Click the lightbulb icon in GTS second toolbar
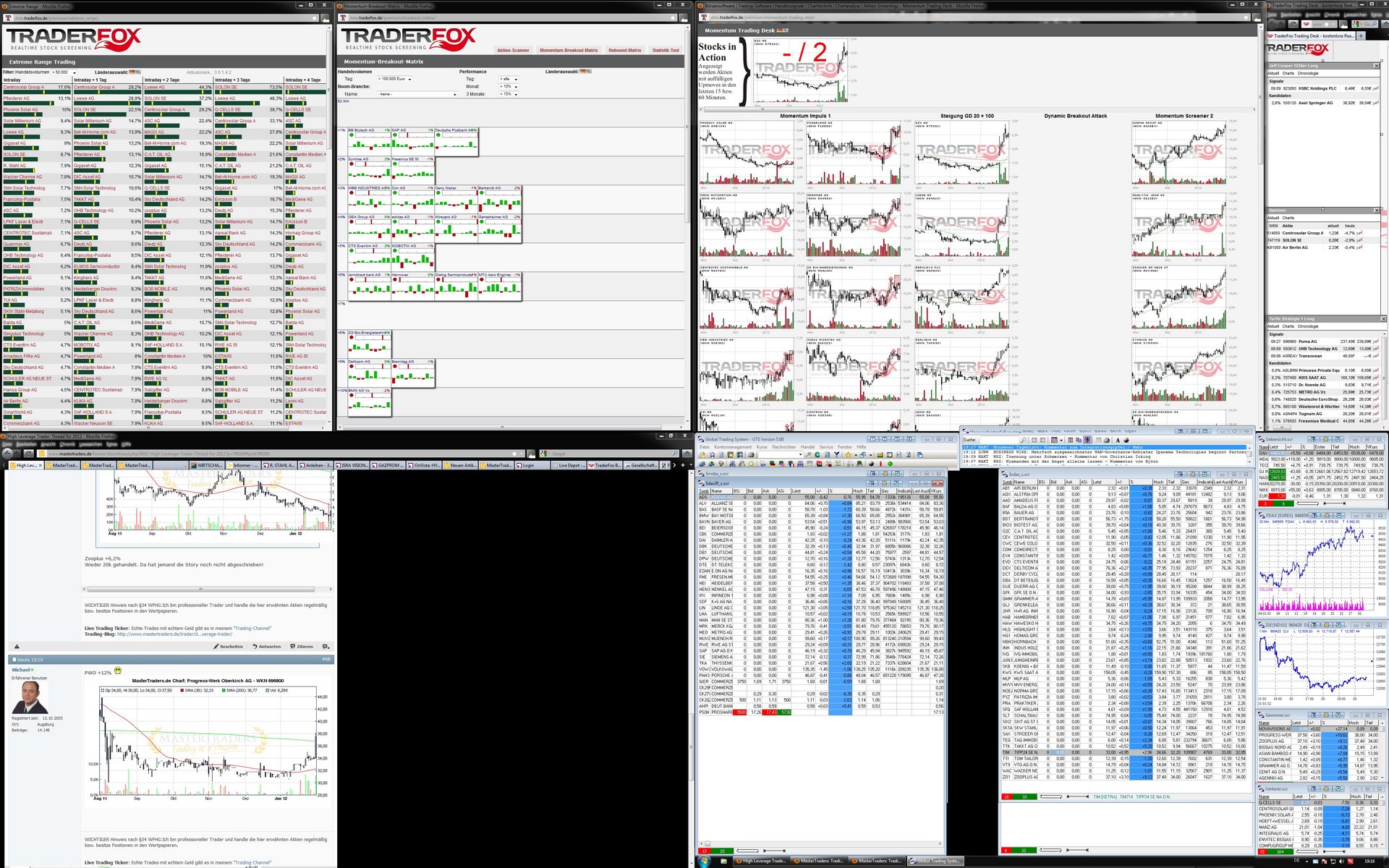 click(751, 464)
